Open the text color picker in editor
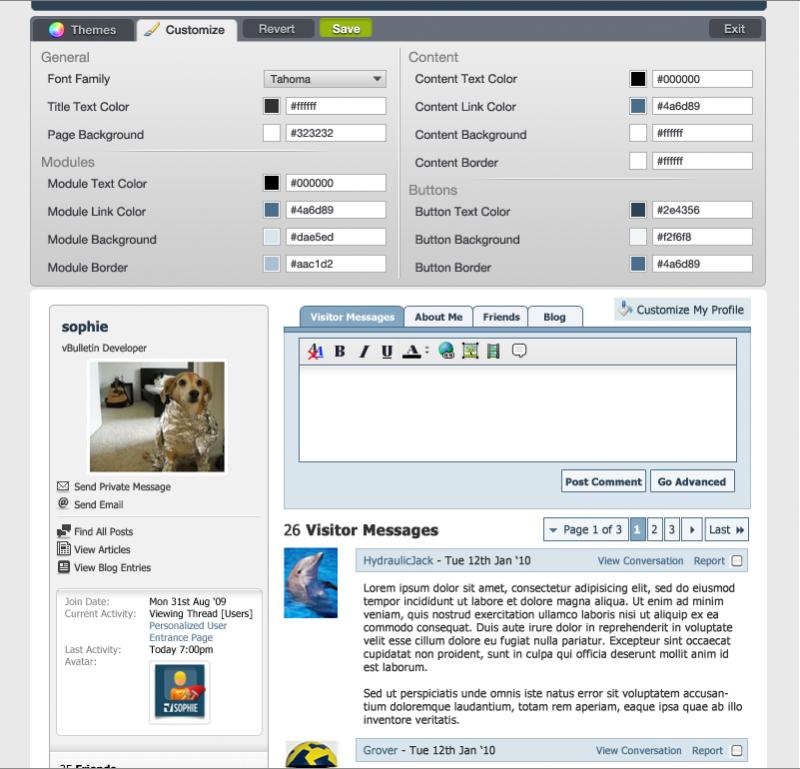 (x=412, y=351)
